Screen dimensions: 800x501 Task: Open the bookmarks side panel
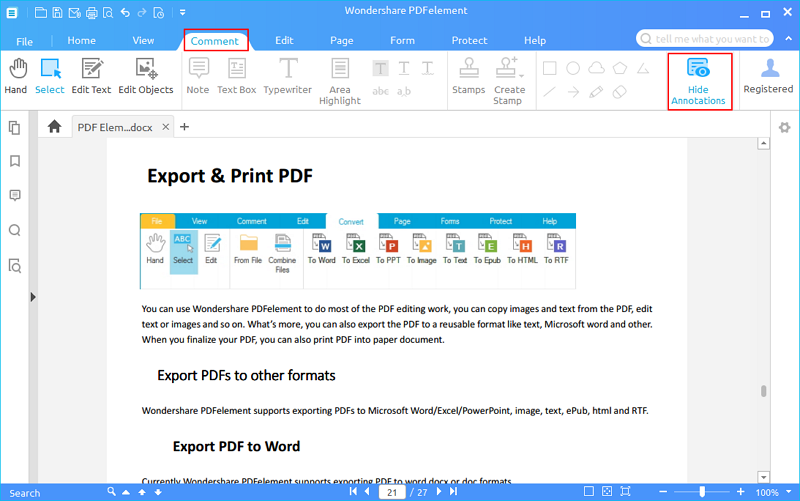click(x=15, y=161)
